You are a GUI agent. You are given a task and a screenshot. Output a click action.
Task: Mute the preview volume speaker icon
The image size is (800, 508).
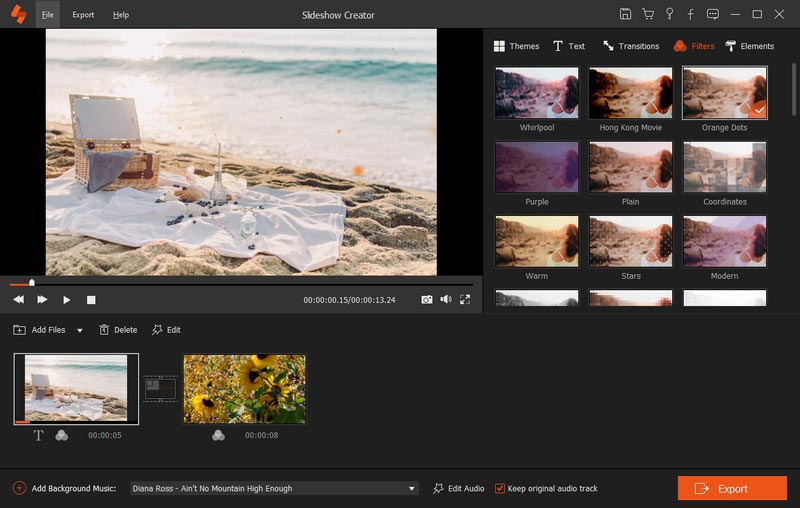coord(446,299)
